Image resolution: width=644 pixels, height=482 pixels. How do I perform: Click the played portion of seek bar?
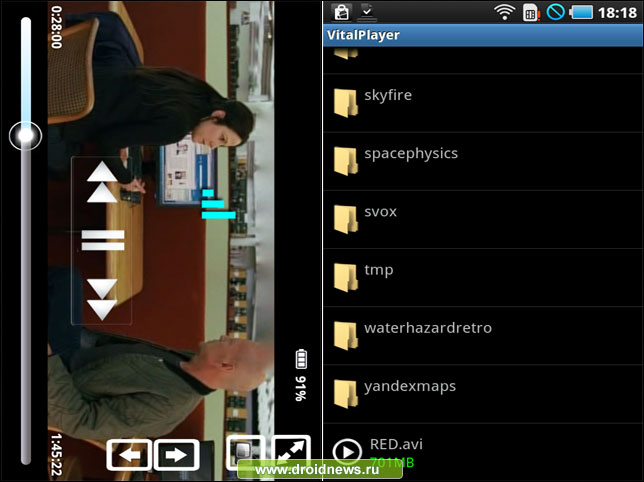pos(26,70)
